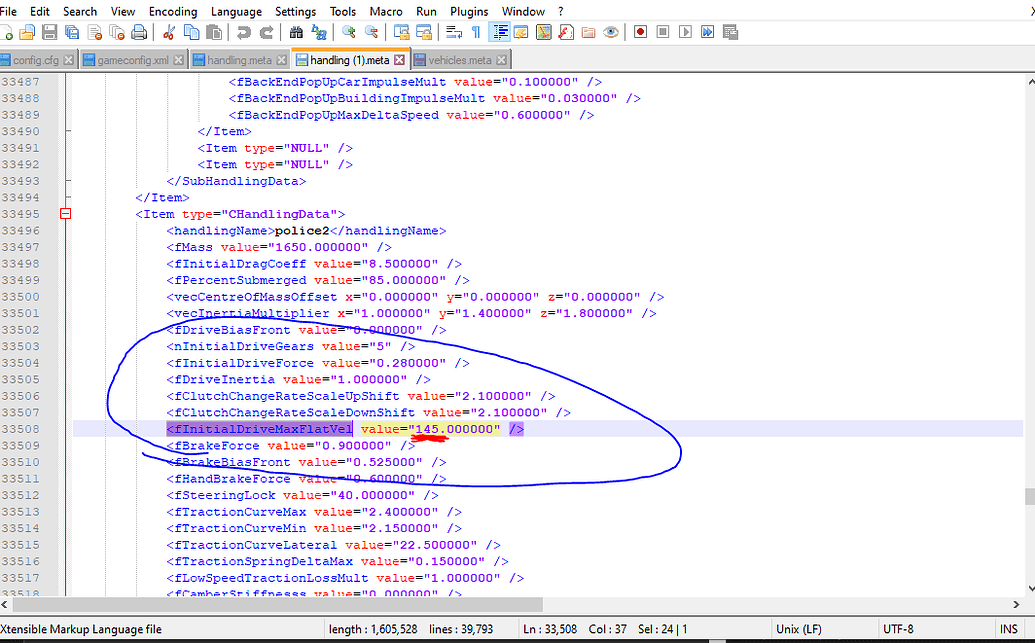Image resolution: width=1035 pixels, height=643 pixels.
Task: Collapse fold marker on line 33490
Action: [69, 131]
